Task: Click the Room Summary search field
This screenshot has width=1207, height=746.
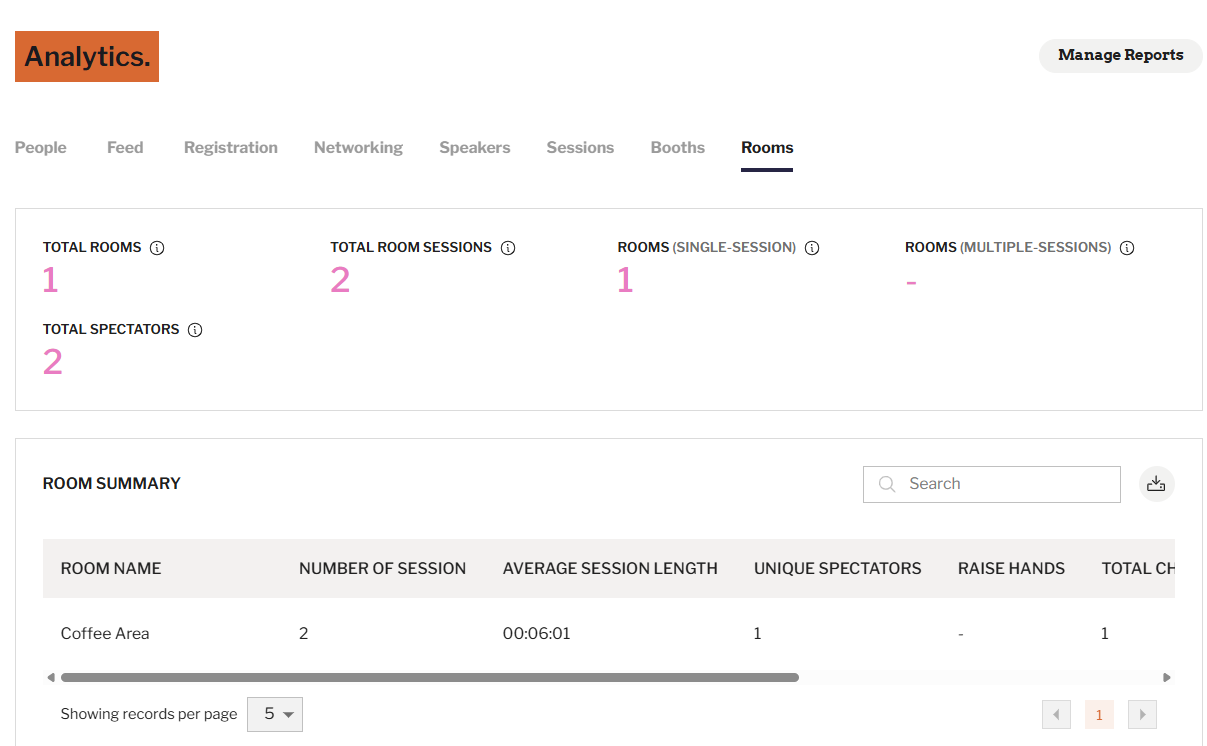Action: tap(992, 484)
